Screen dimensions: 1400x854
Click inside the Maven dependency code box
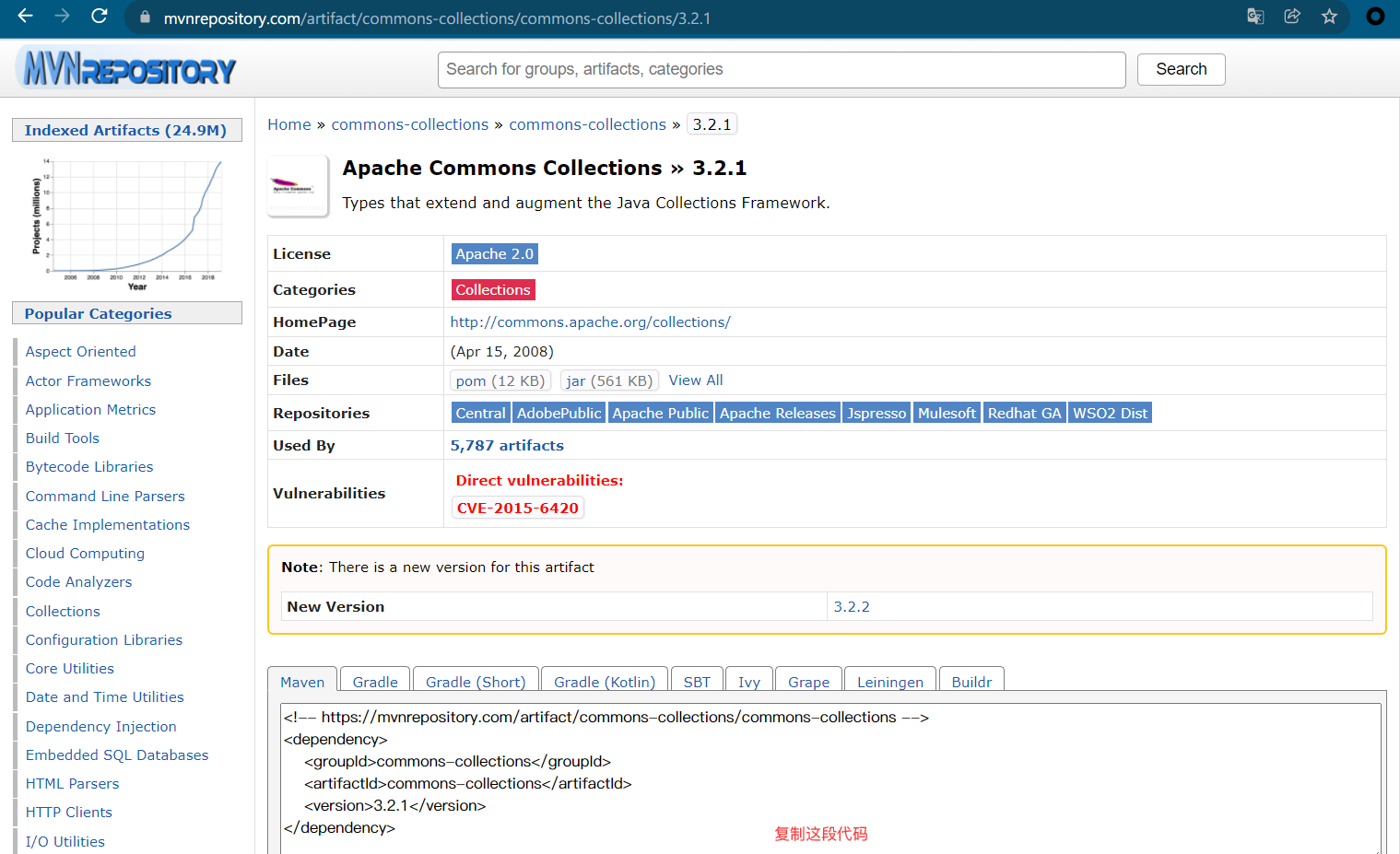830,778
